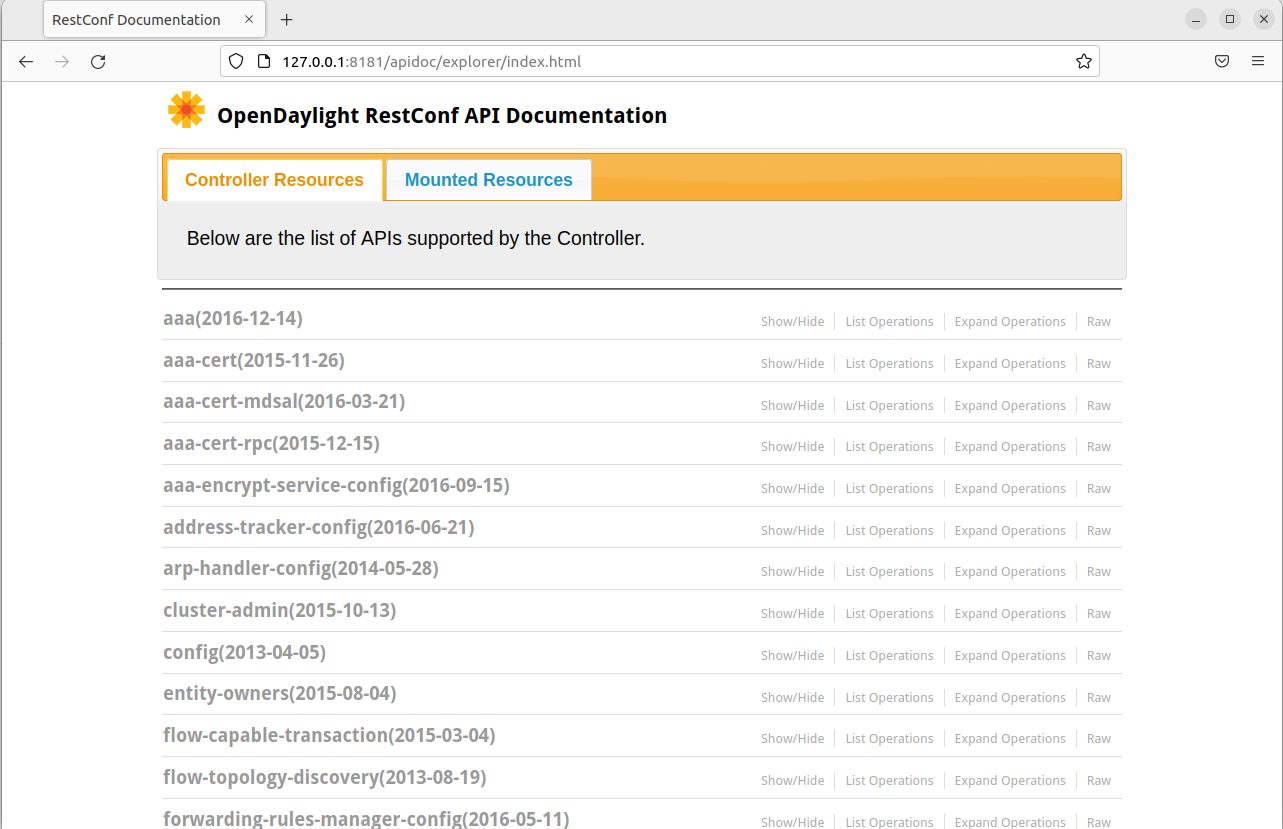Toggle Show/Hide for flow-capable-transaction row
1283x829 pixels.
tap(793, 739)
